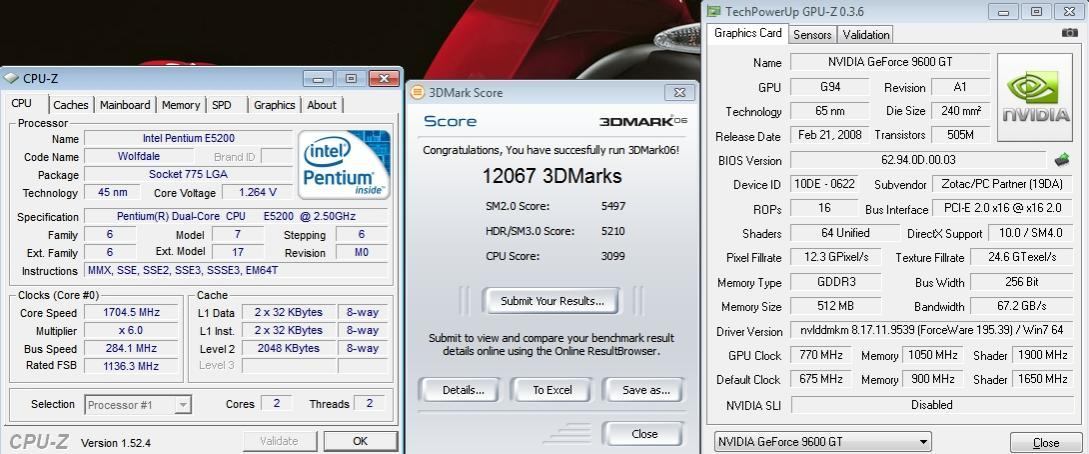Click the Memory Type value GDDR3
The width and height of the screenshot is (1089, 454).
836,282
